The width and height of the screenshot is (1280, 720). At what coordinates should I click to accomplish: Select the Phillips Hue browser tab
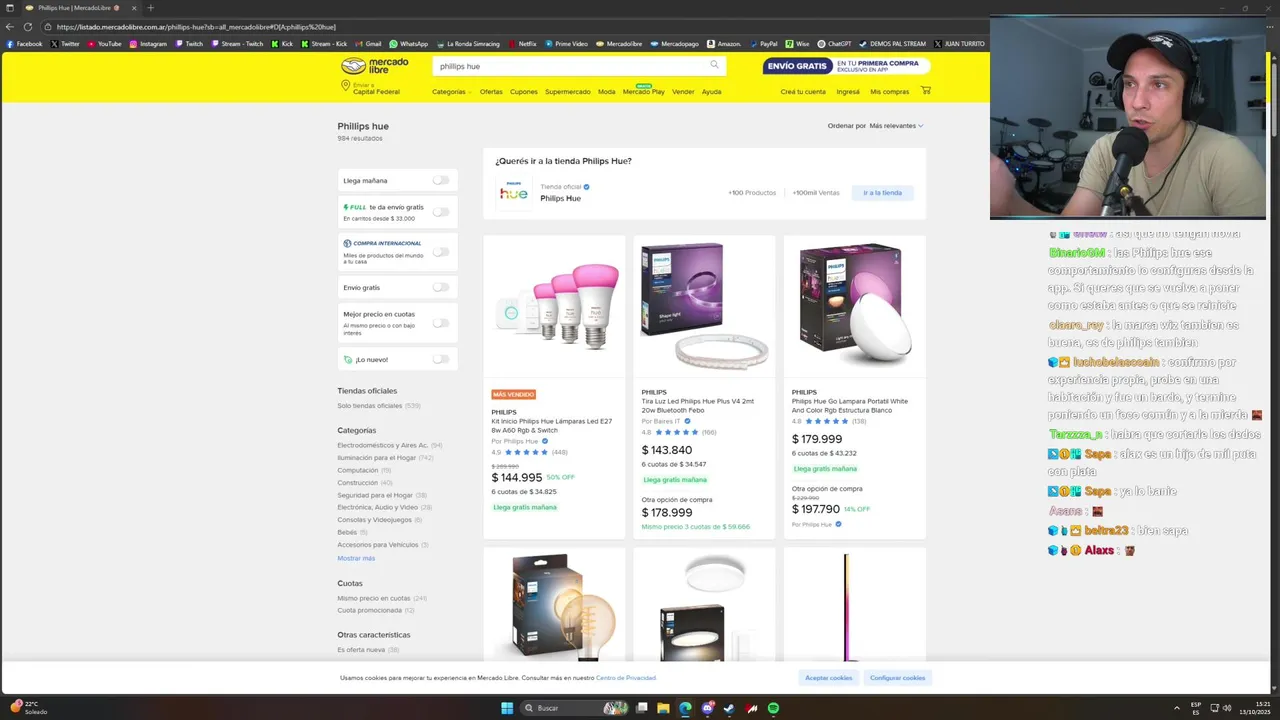80,8
